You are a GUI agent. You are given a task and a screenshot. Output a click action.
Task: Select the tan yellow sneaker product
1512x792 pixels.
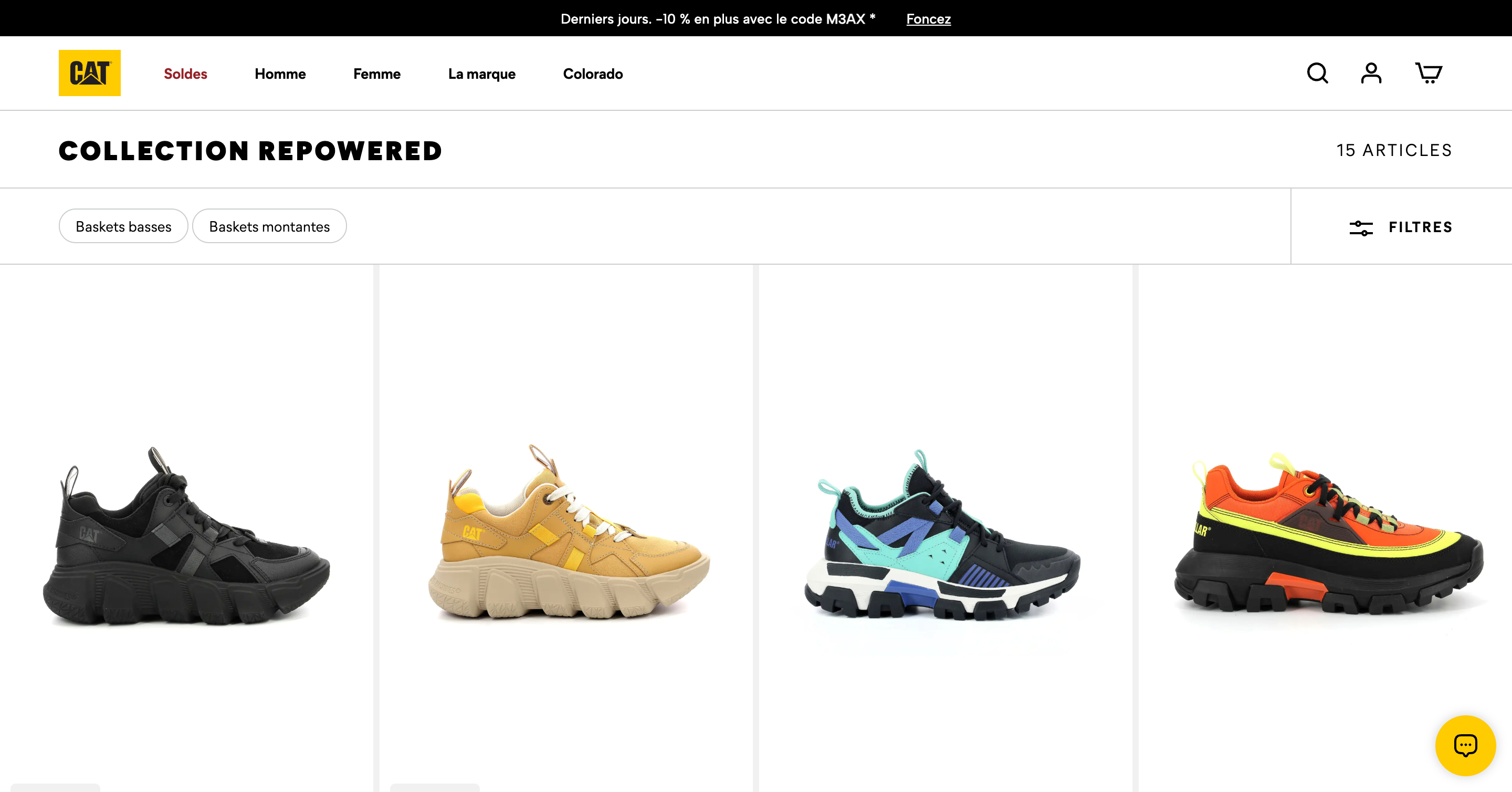pyautogui.click(x=568, y=532)
